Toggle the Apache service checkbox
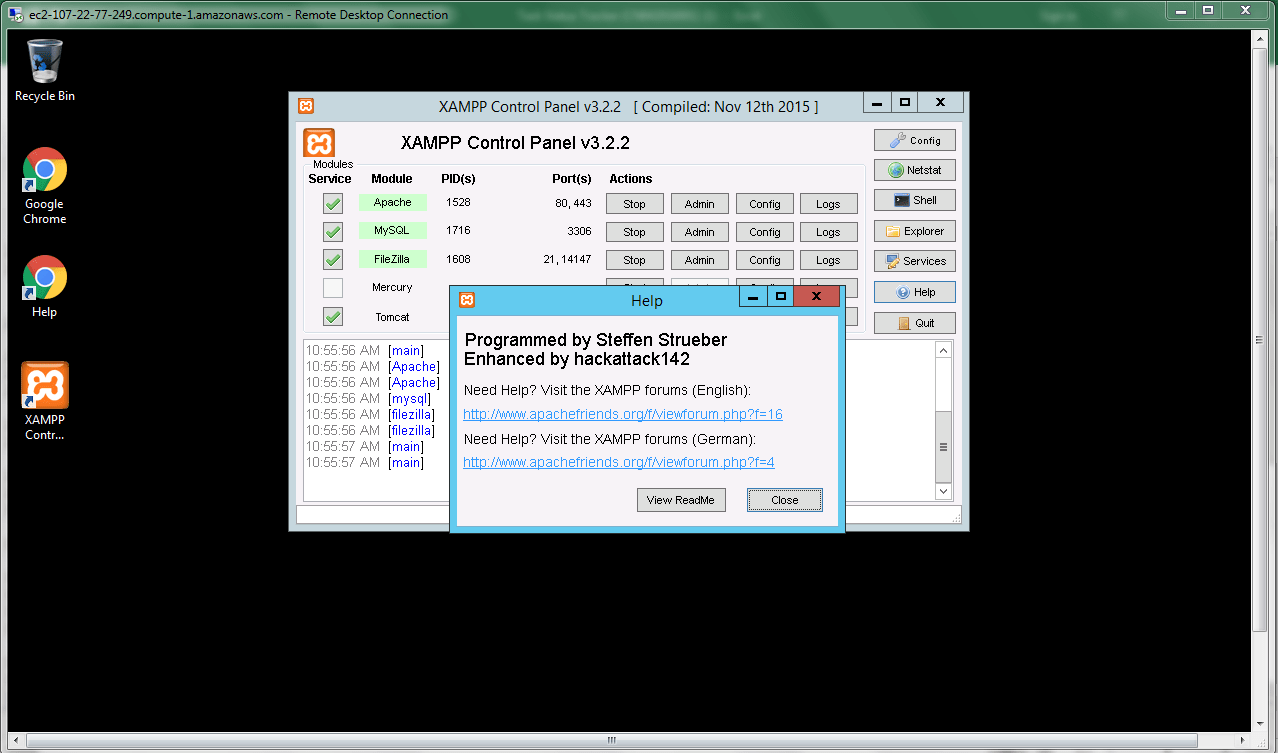This screenshot has width=1278, height=753. click(333, 204)
